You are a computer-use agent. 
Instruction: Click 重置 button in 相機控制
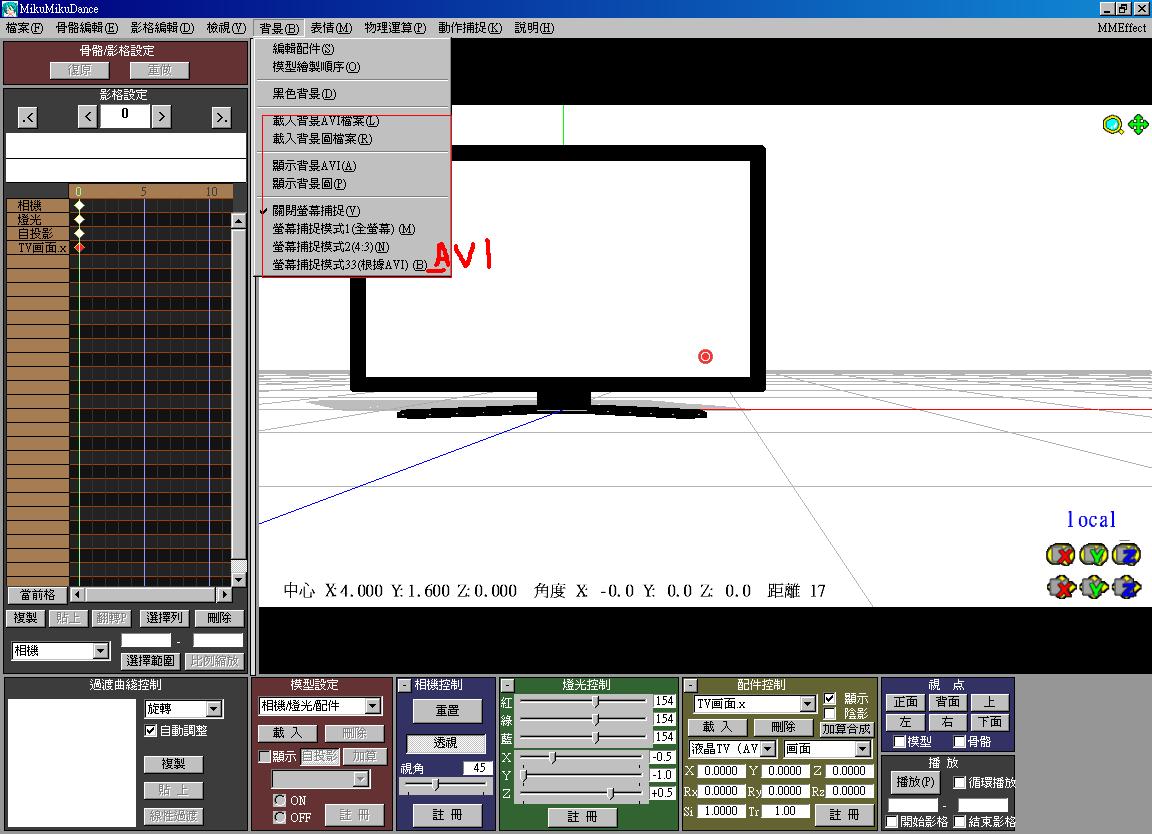447,711
